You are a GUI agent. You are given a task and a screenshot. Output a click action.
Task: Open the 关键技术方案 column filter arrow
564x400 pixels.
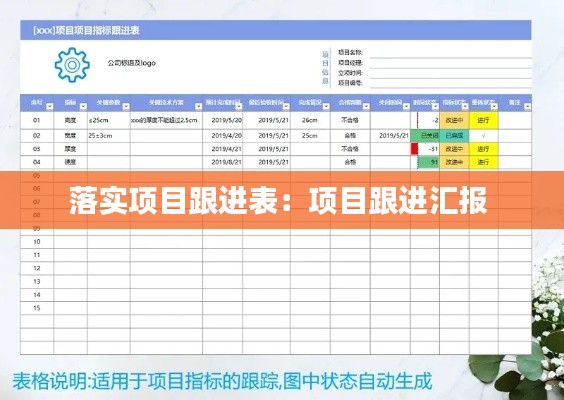tap(198, 106)
